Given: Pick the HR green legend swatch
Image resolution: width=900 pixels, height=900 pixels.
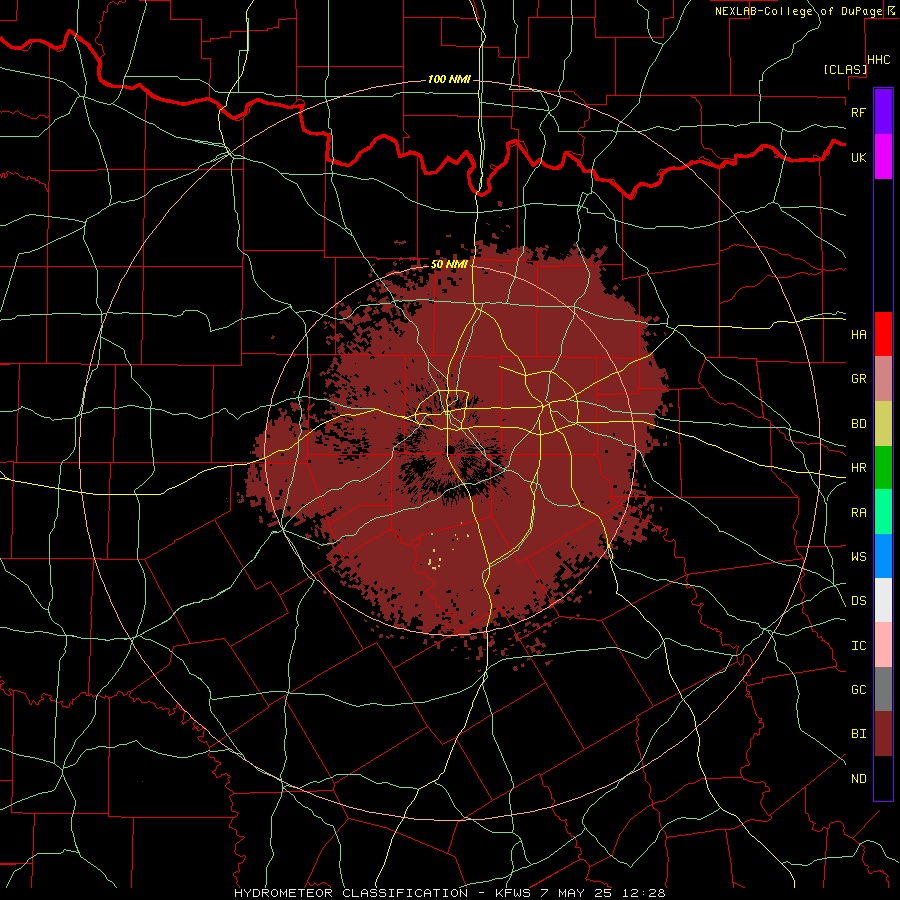Looking at the screenshot, I should (x=883, y=468).
